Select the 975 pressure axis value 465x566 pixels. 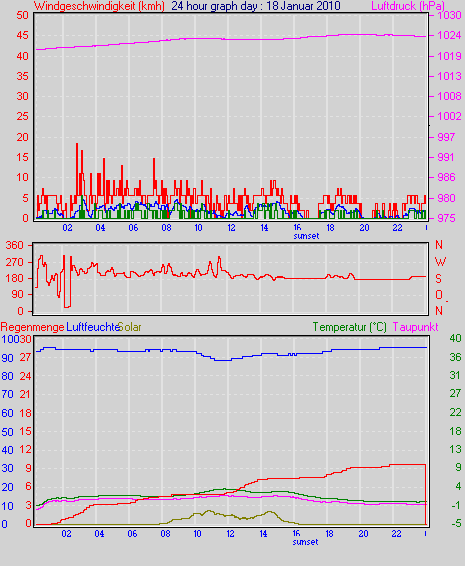pos(446,218)
